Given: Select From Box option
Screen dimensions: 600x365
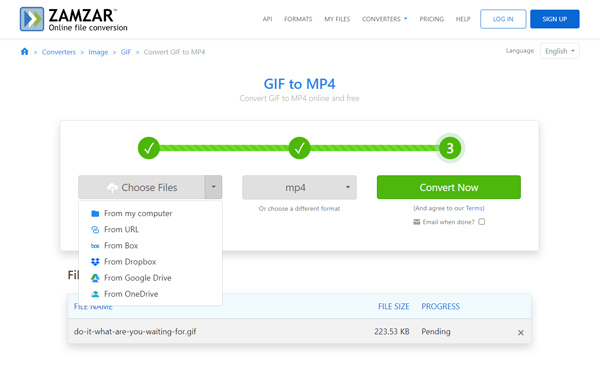Looking at the screenshot, I should [150, 246].
